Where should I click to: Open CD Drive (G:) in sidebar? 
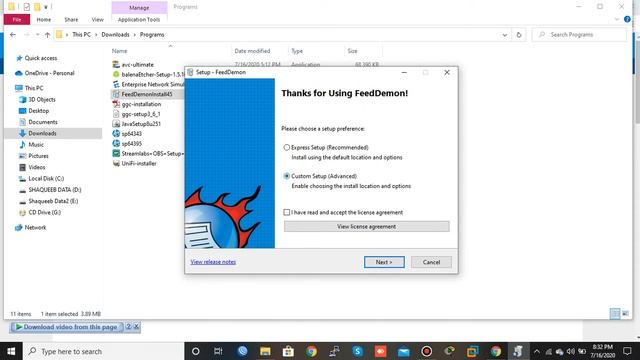(x=44, y=212)
